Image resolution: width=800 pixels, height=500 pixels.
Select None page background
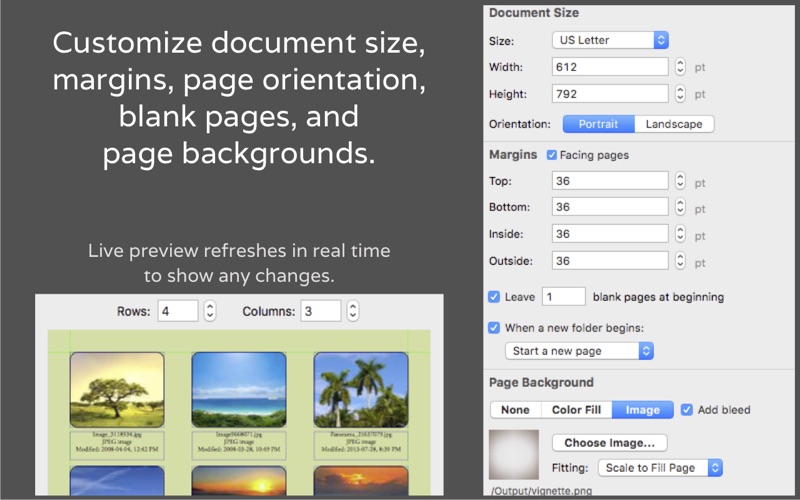point(515,410)
